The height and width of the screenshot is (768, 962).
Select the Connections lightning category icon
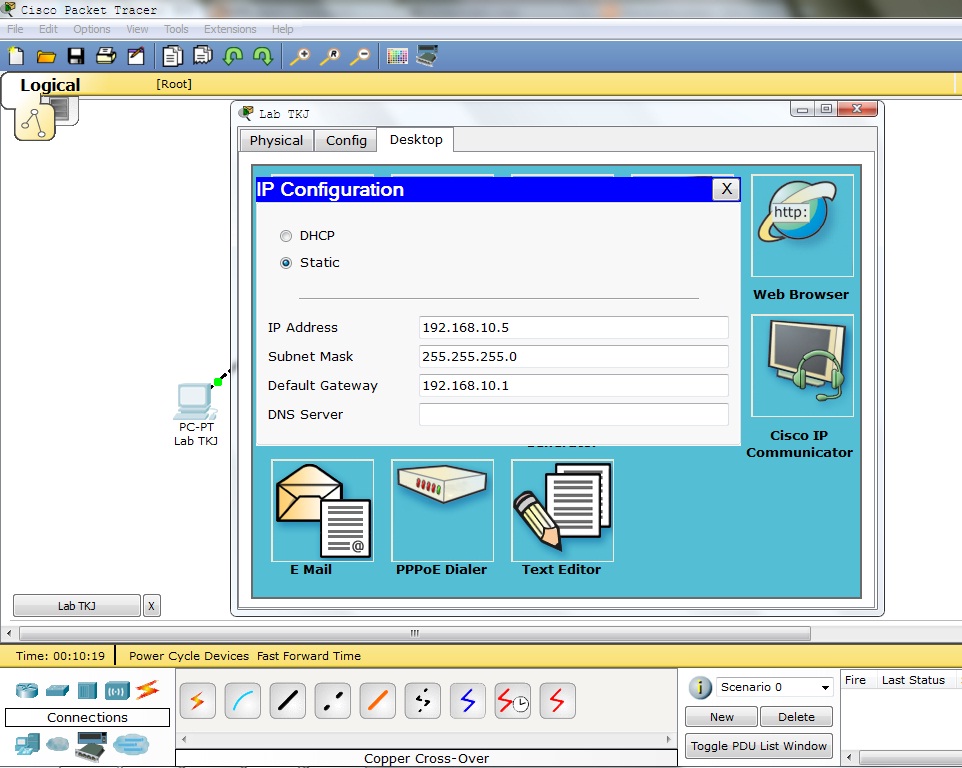[148, 690]
